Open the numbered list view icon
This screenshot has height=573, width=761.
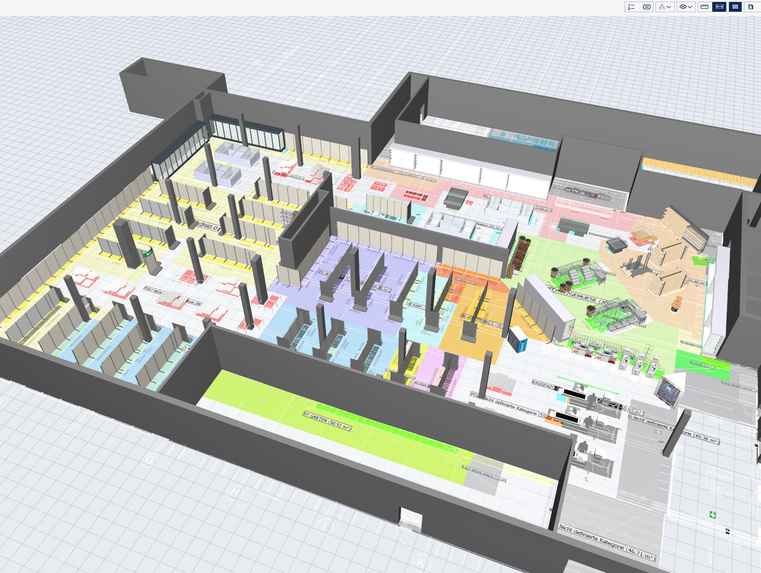pyautogui.click(x=631, y=7)
